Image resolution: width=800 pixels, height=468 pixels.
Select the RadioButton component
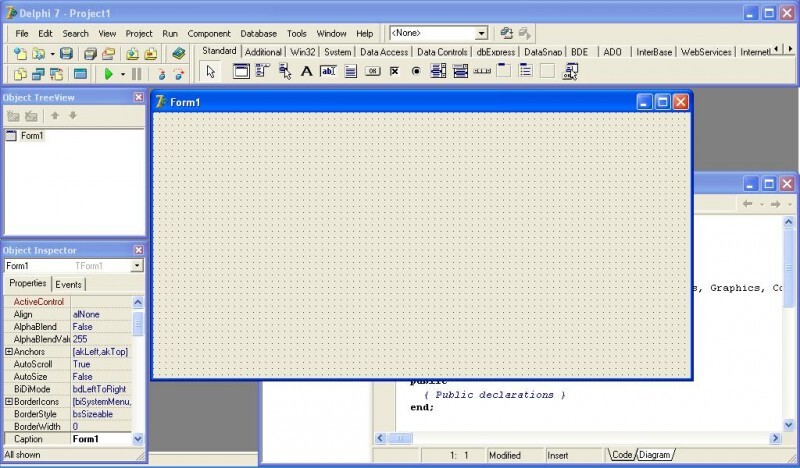416,71
